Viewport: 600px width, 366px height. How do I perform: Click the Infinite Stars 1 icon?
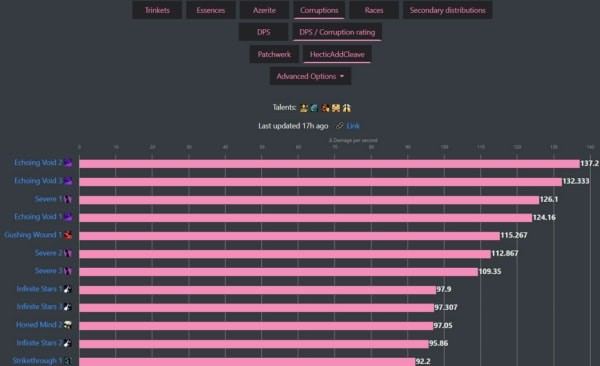coord(68,289)
